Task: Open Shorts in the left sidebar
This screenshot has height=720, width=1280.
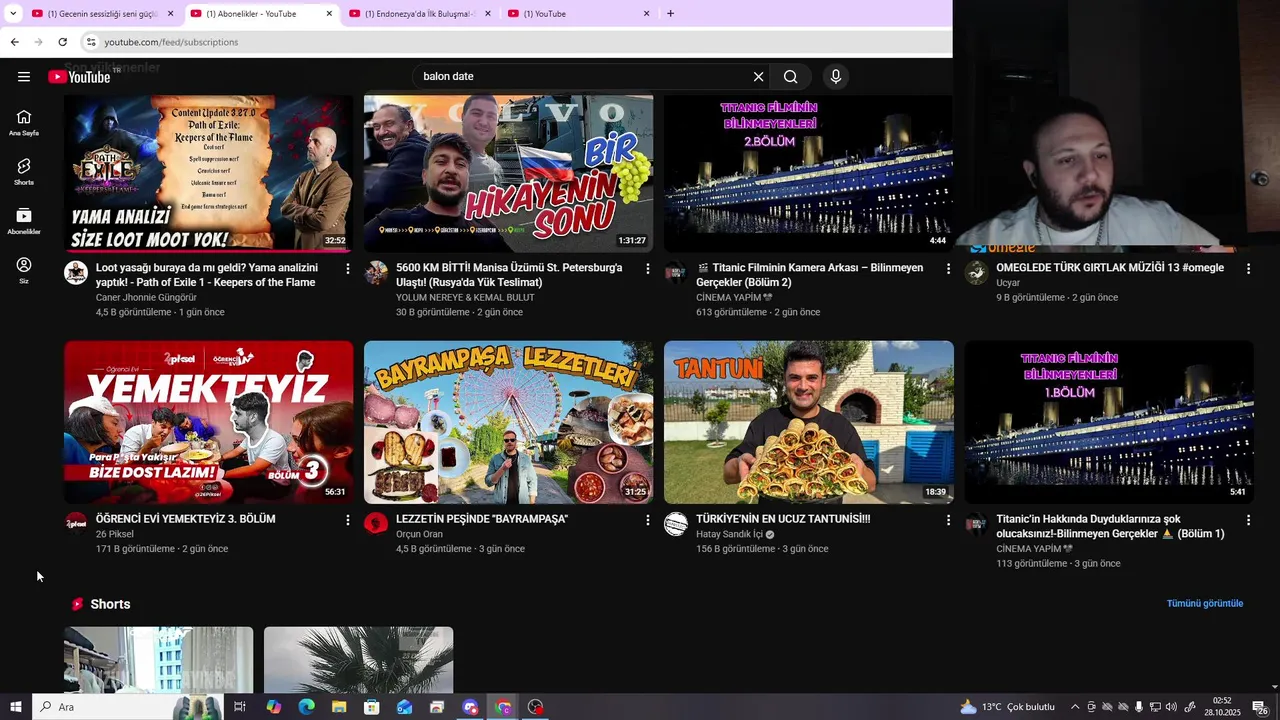Action: [x=24, y=172]
